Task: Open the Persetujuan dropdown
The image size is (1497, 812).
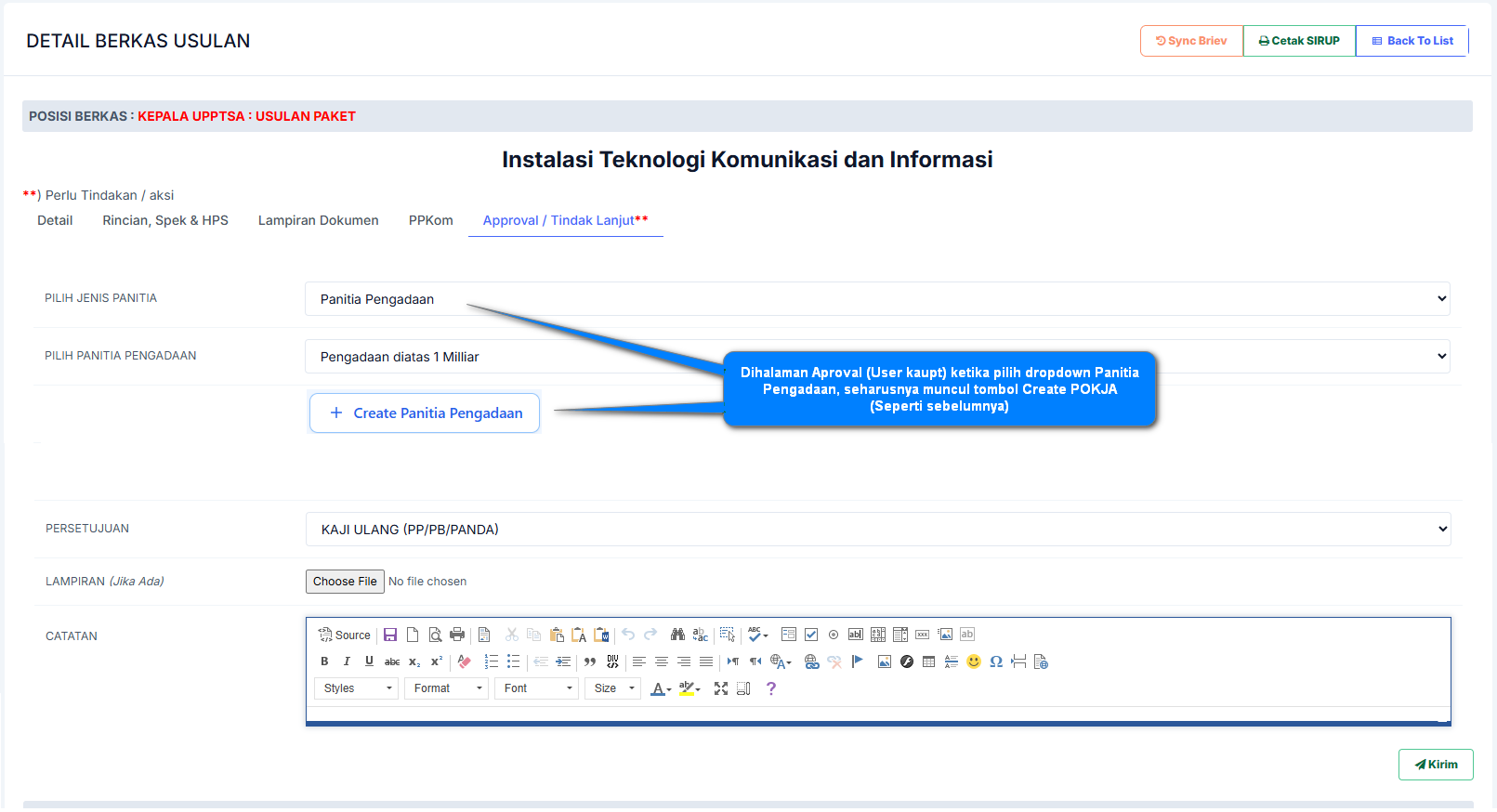Action: click(x=877, y=530)
